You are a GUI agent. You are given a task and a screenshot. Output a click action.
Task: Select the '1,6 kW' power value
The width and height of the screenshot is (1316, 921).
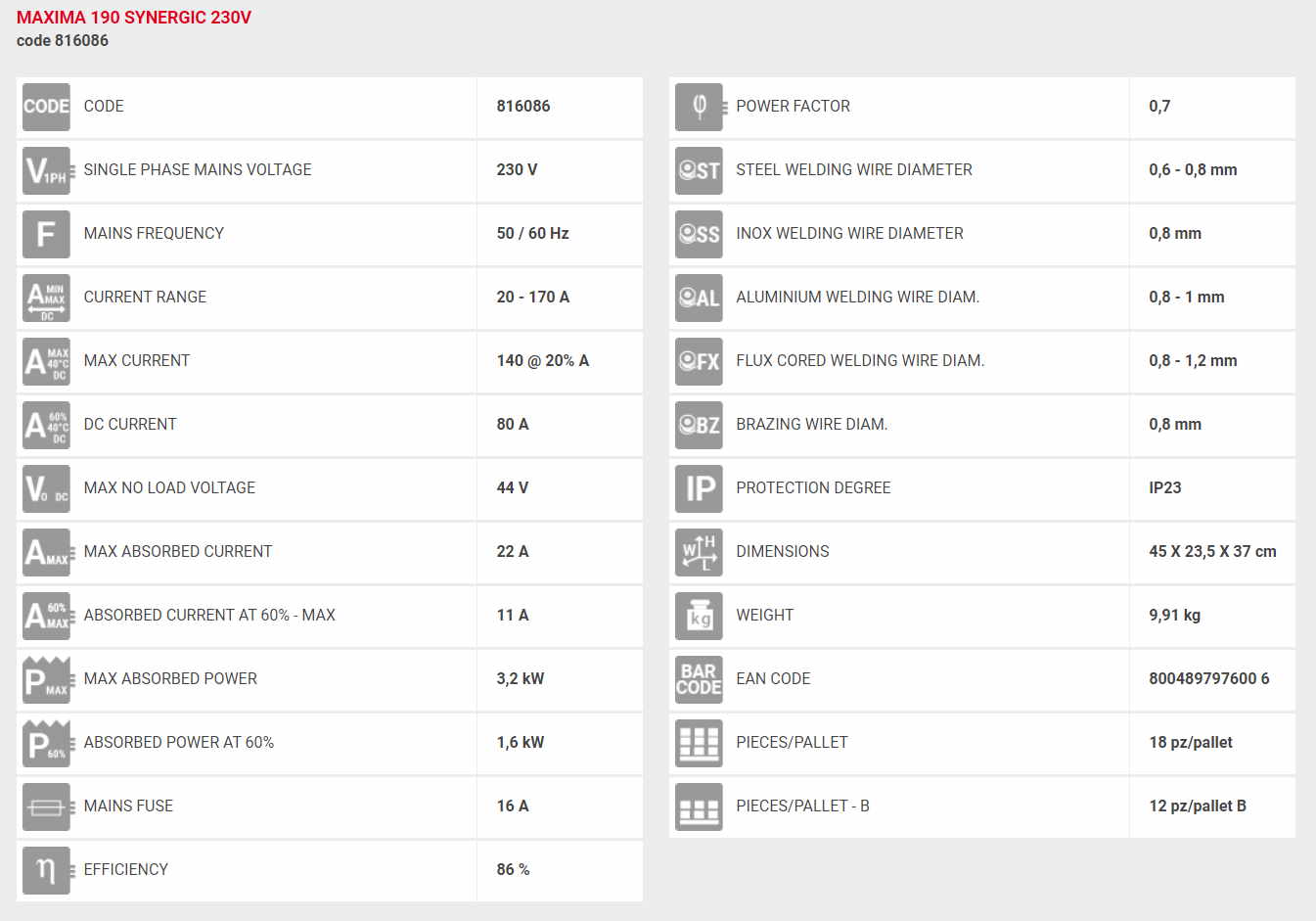tap(520, 743)
